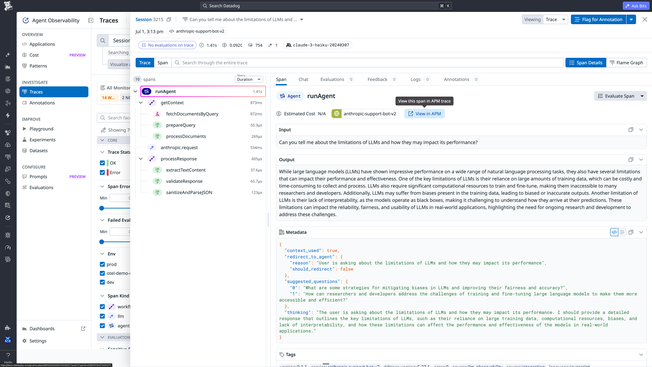Toggle the OK trace status checkbox
The image size is (652, 367).
tap(102, 163)
